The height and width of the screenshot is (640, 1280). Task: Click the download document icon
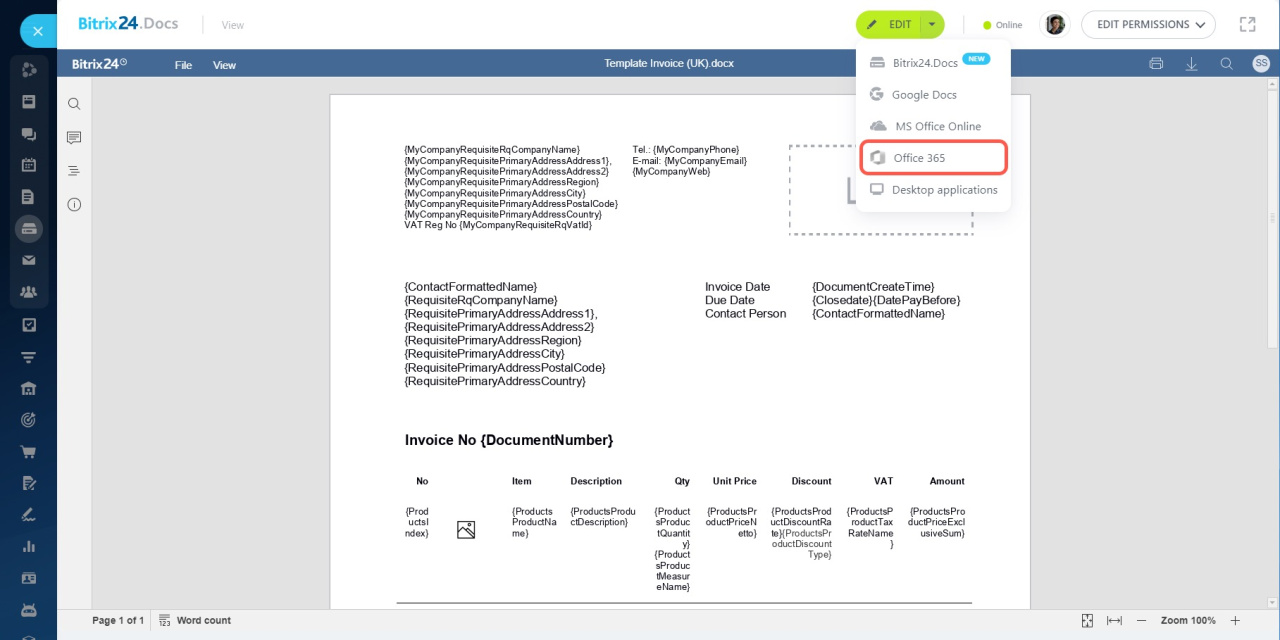point(1191,64)
